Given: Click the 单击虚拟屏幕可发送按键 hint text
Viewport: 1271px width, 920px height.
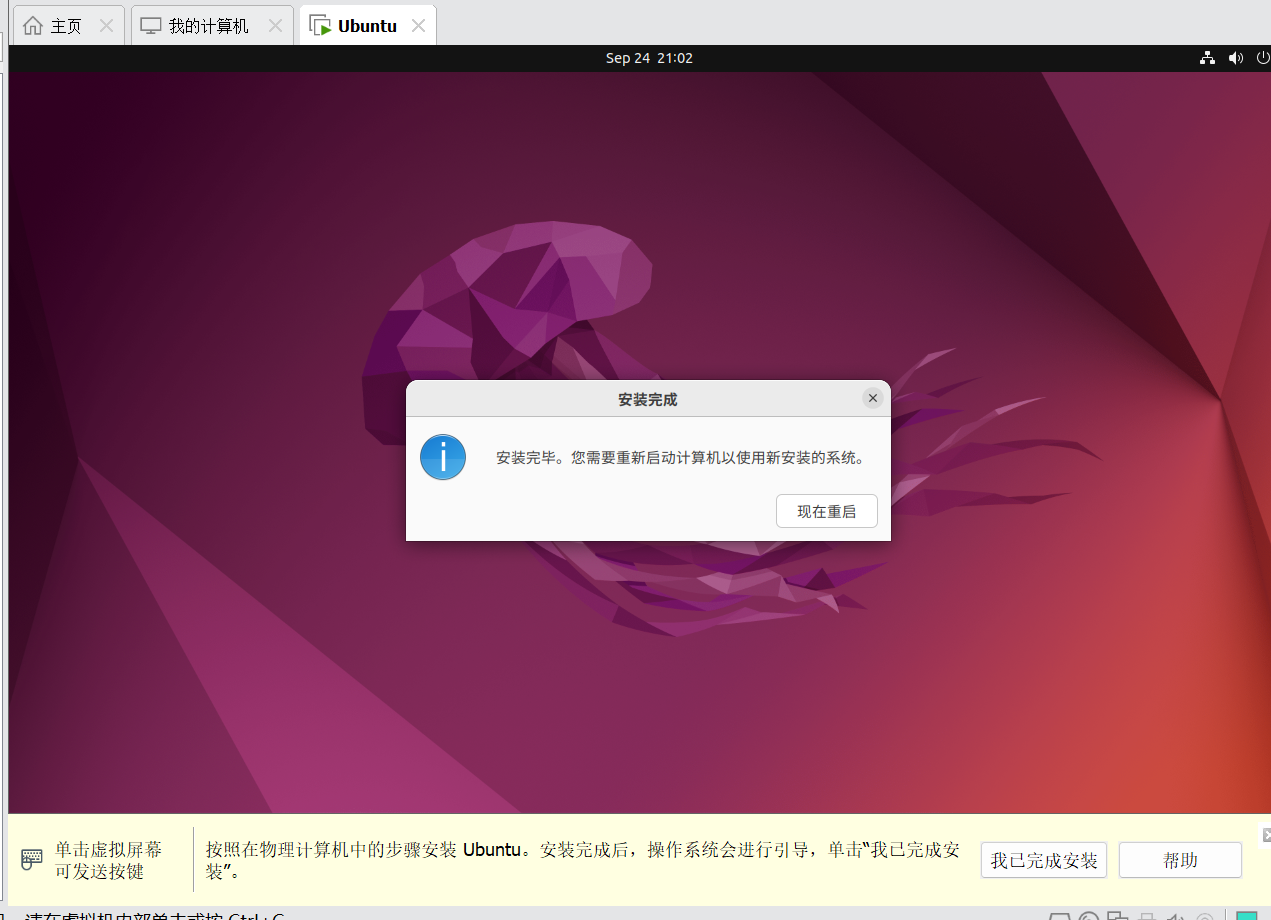Looking at the screenshot, I should [x=108, y=860].
